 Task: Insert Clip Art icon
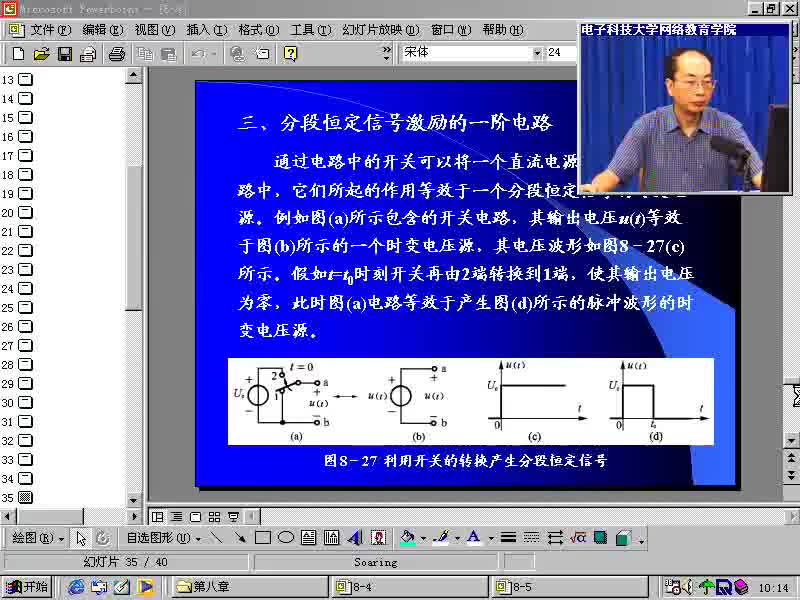pos(378,537)
